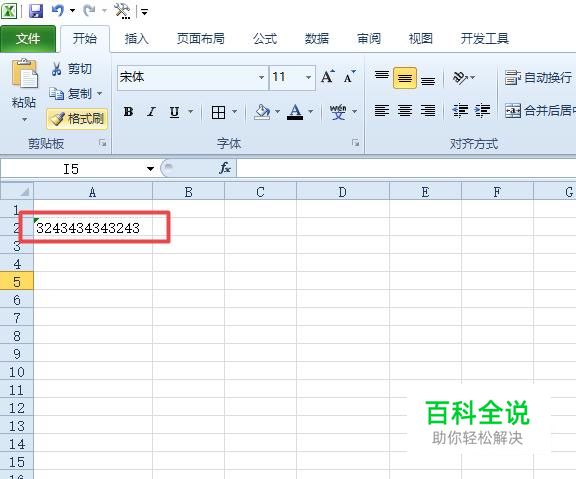Open the fill color dropdown arrow
The height and width of the screenshot is (479, 576).
click(x=277, y=111)
